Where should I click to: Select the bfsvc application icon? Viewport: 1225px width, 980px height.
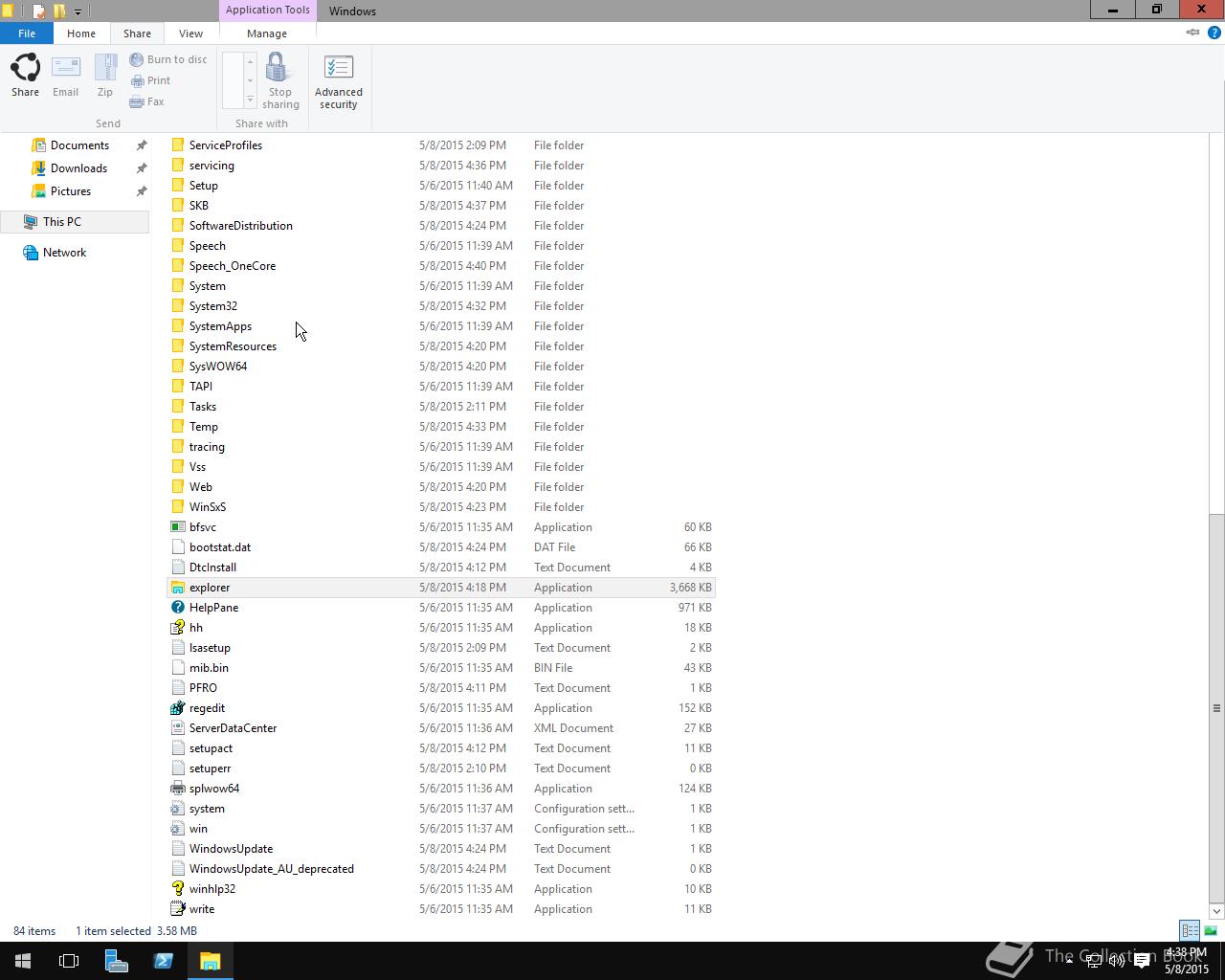point(177,527)
